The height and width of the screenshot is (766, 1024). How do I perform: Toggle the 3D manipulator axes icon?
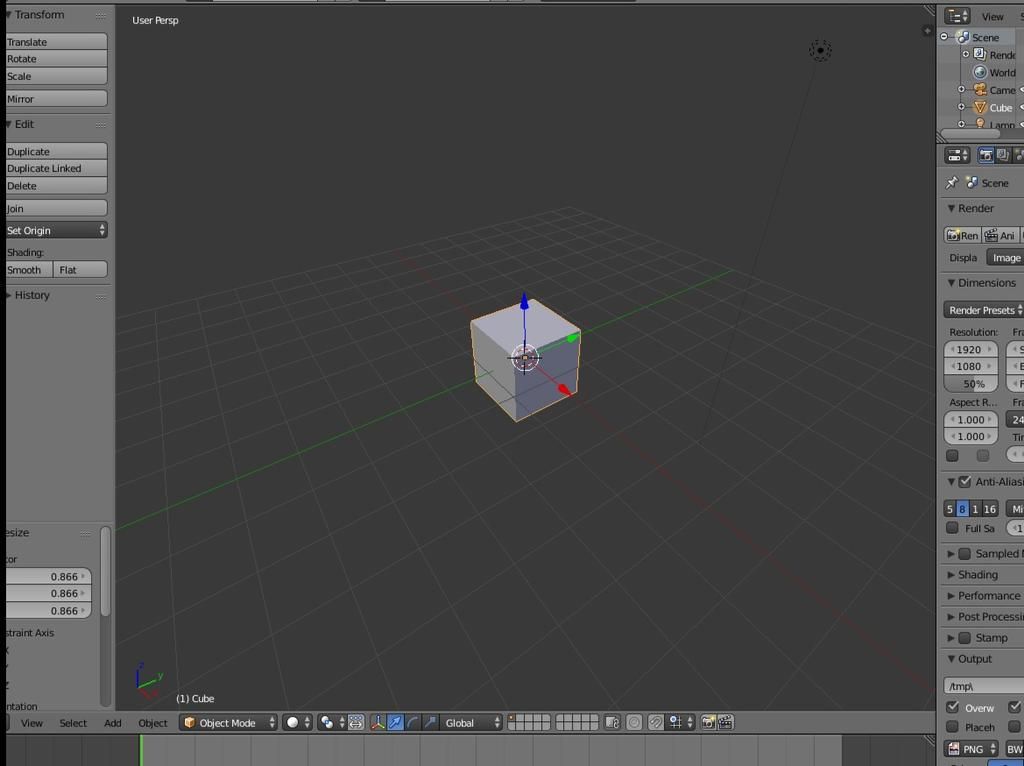tap(377, 722)
